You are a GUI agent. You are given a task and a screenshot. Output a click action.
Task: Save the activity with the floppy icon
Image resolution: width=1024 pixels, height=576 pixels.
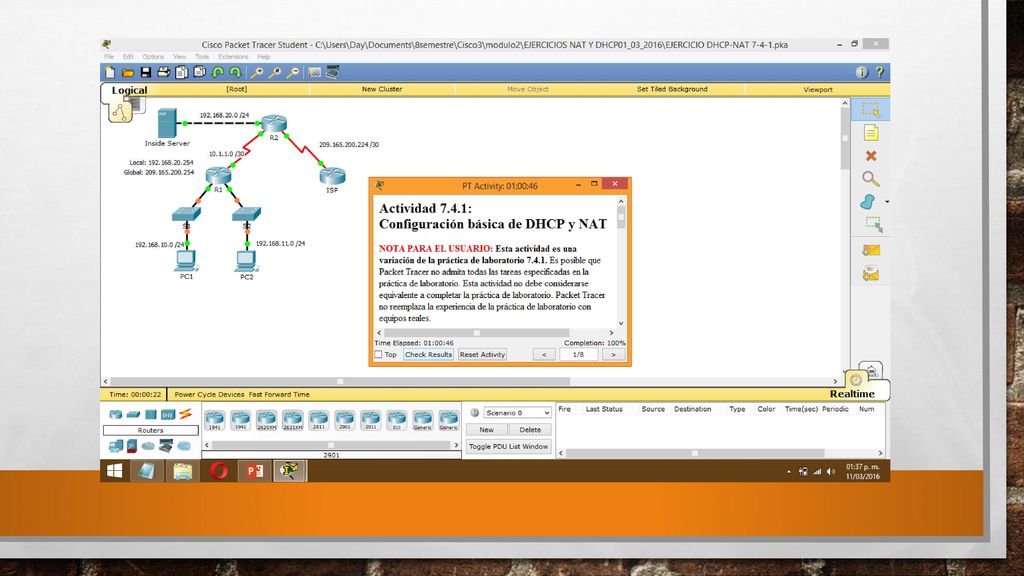[146, 72]
